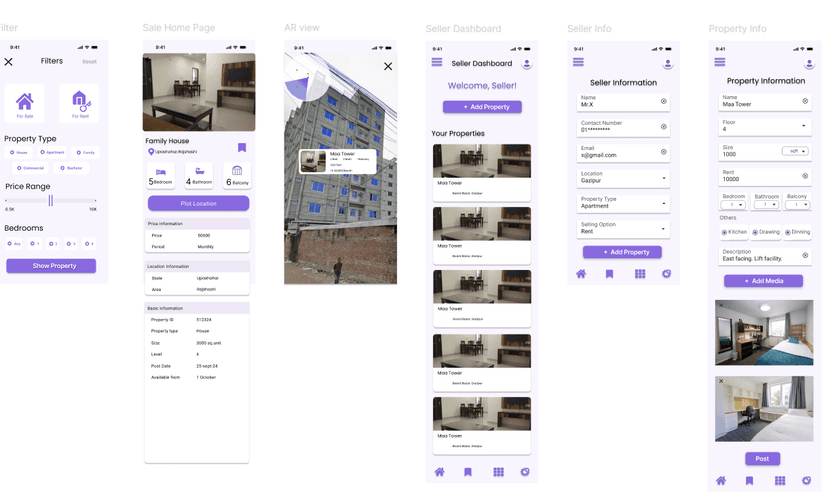Click the Plot Location button

click(x=198, y=203)
